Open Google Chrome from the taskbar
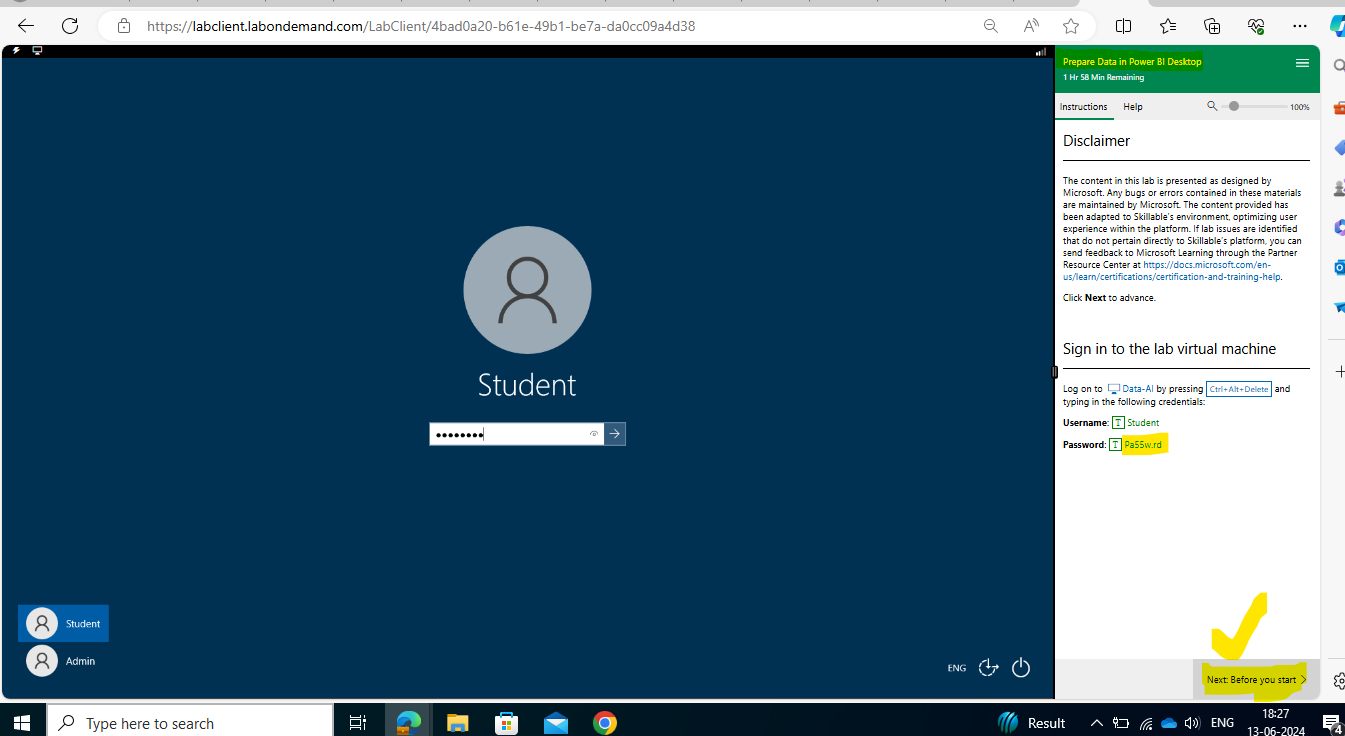Screen dimensions: 1345x736 (x=604, y=722)
